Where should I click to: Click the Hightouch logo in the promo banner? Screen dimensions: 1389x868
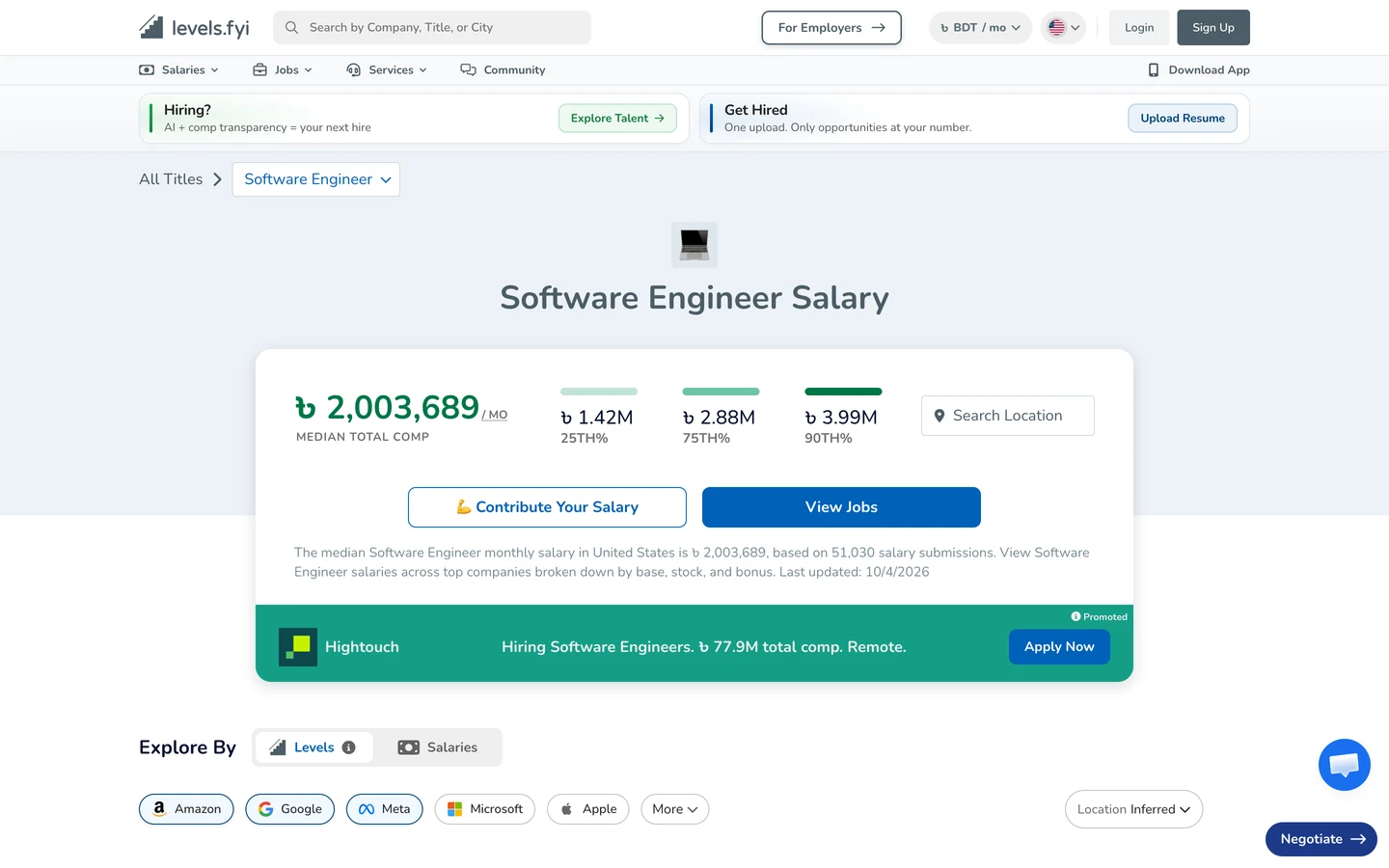298,647
